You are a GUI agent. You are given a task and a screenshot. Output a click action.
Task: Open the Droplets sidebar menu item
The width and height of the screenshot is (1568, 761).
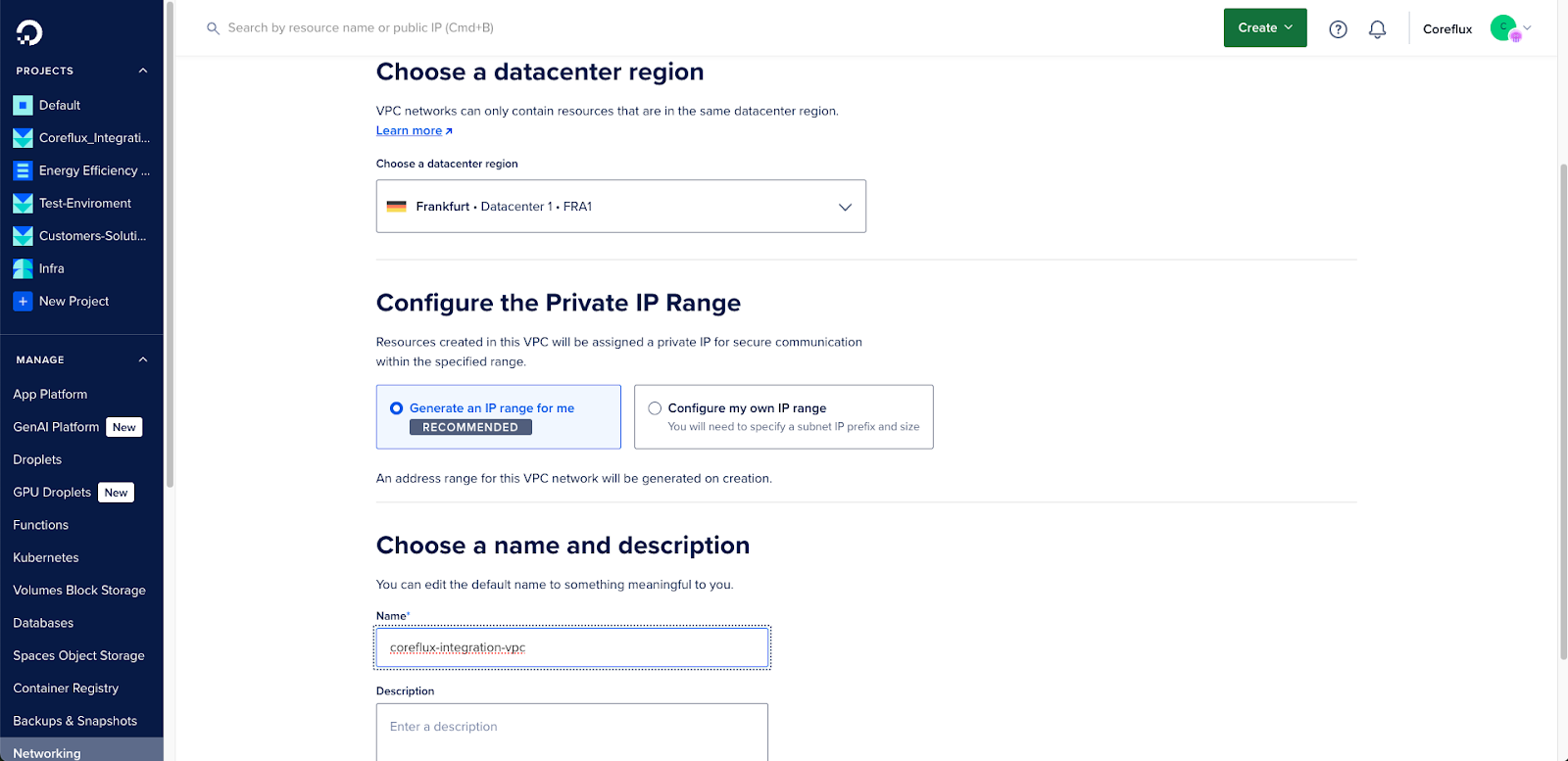[36, 459]
